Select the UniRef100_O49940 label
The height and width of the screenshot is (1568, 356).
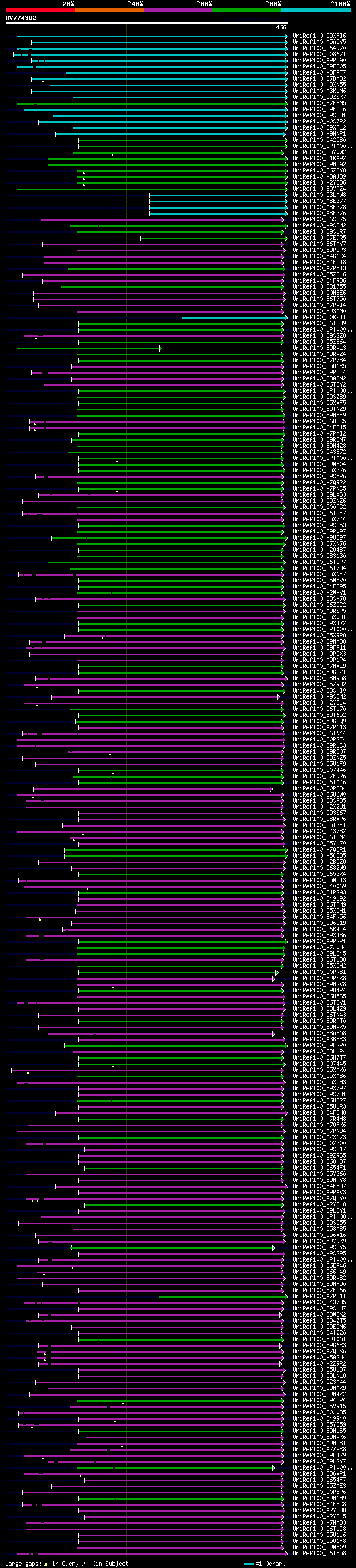[x=319, y=1418]
